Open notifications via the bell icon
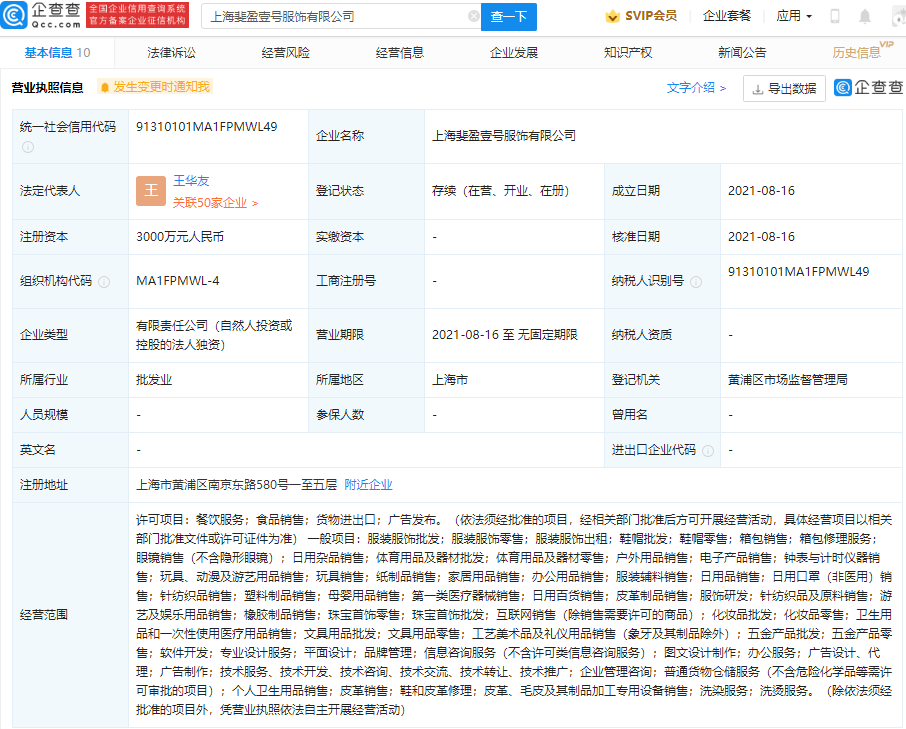Screen dimensions: 906x729 pos(865,17)
